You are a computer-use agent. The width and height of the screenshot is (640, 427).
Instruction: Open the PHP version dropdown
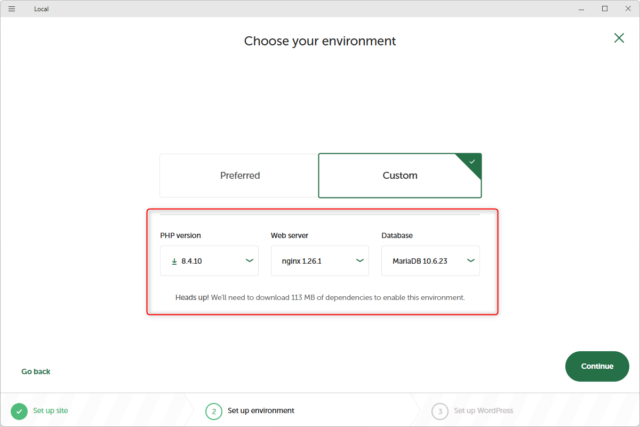click(208, 261)
